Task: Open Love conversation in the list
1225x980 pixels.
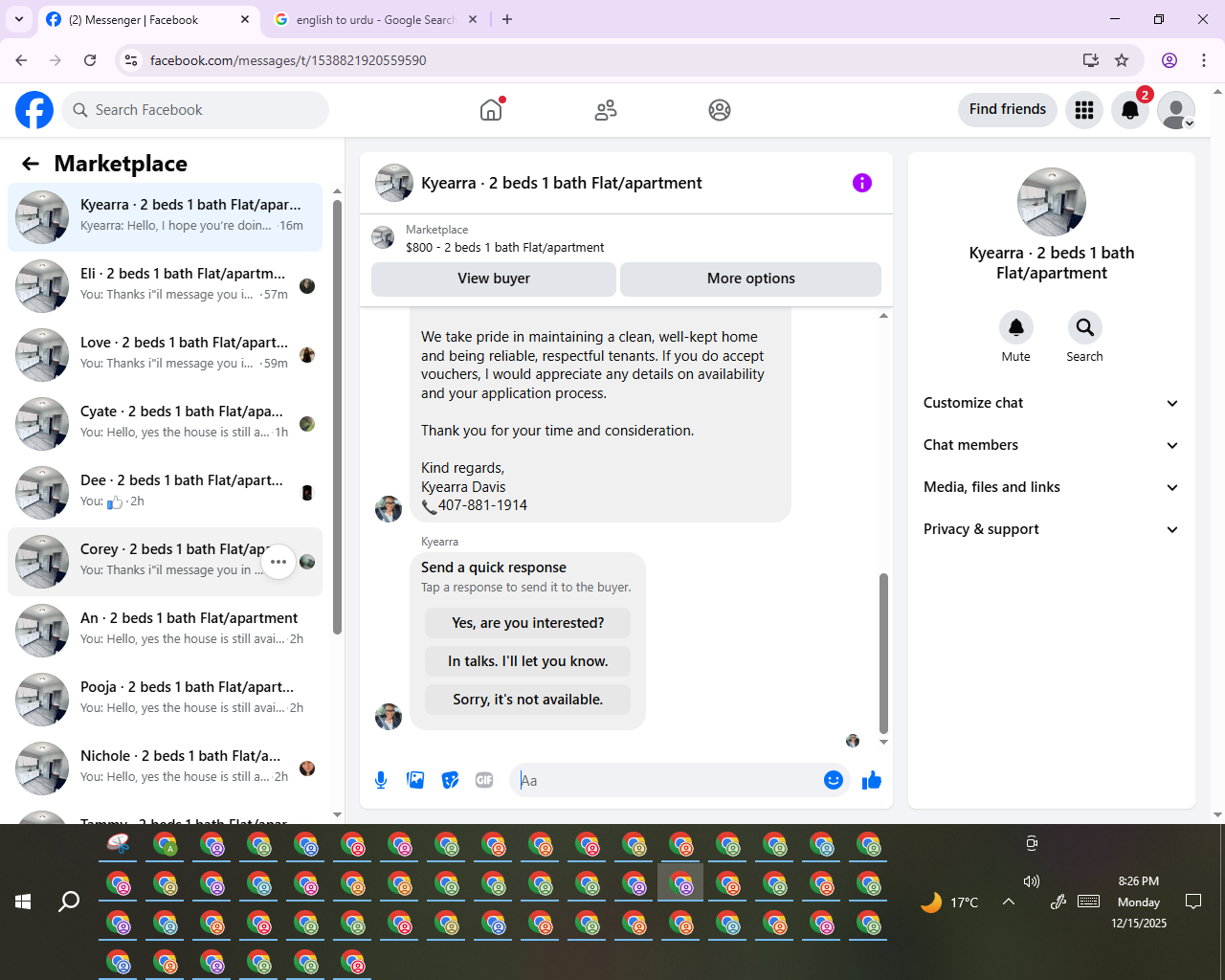Action: (165, 355)
